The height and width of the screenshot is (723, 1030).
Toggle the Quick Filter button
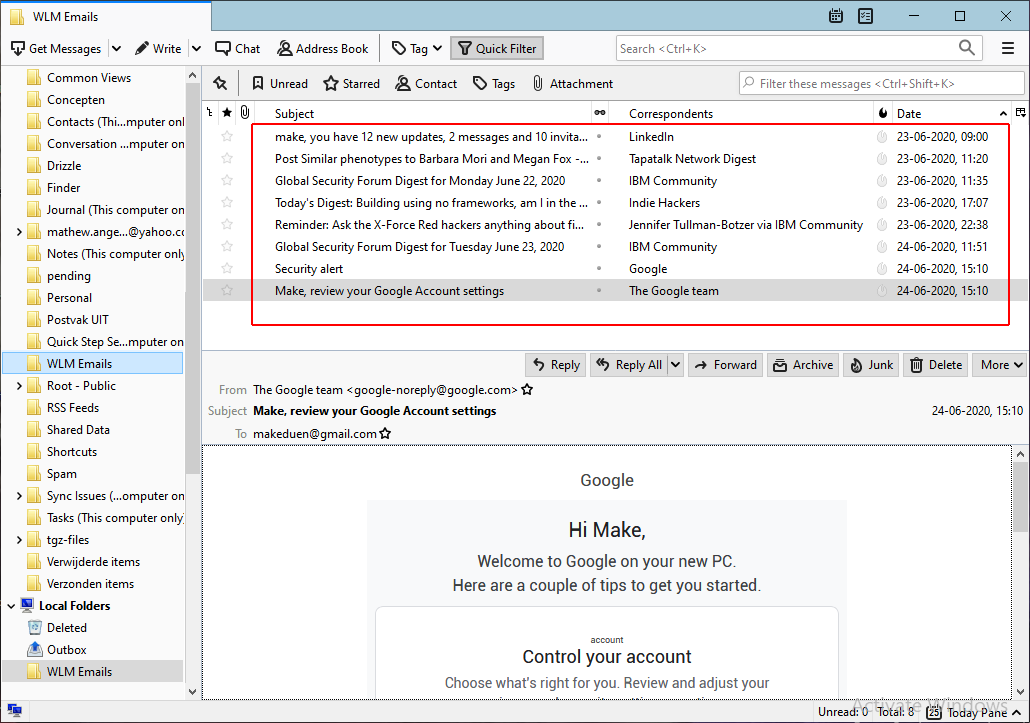497,49
